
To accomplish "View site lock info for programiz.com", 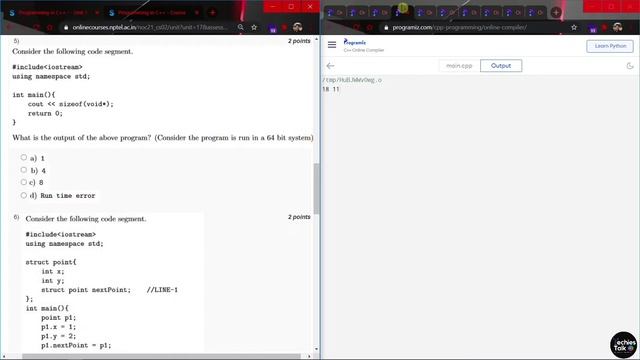I will [386, 27].
